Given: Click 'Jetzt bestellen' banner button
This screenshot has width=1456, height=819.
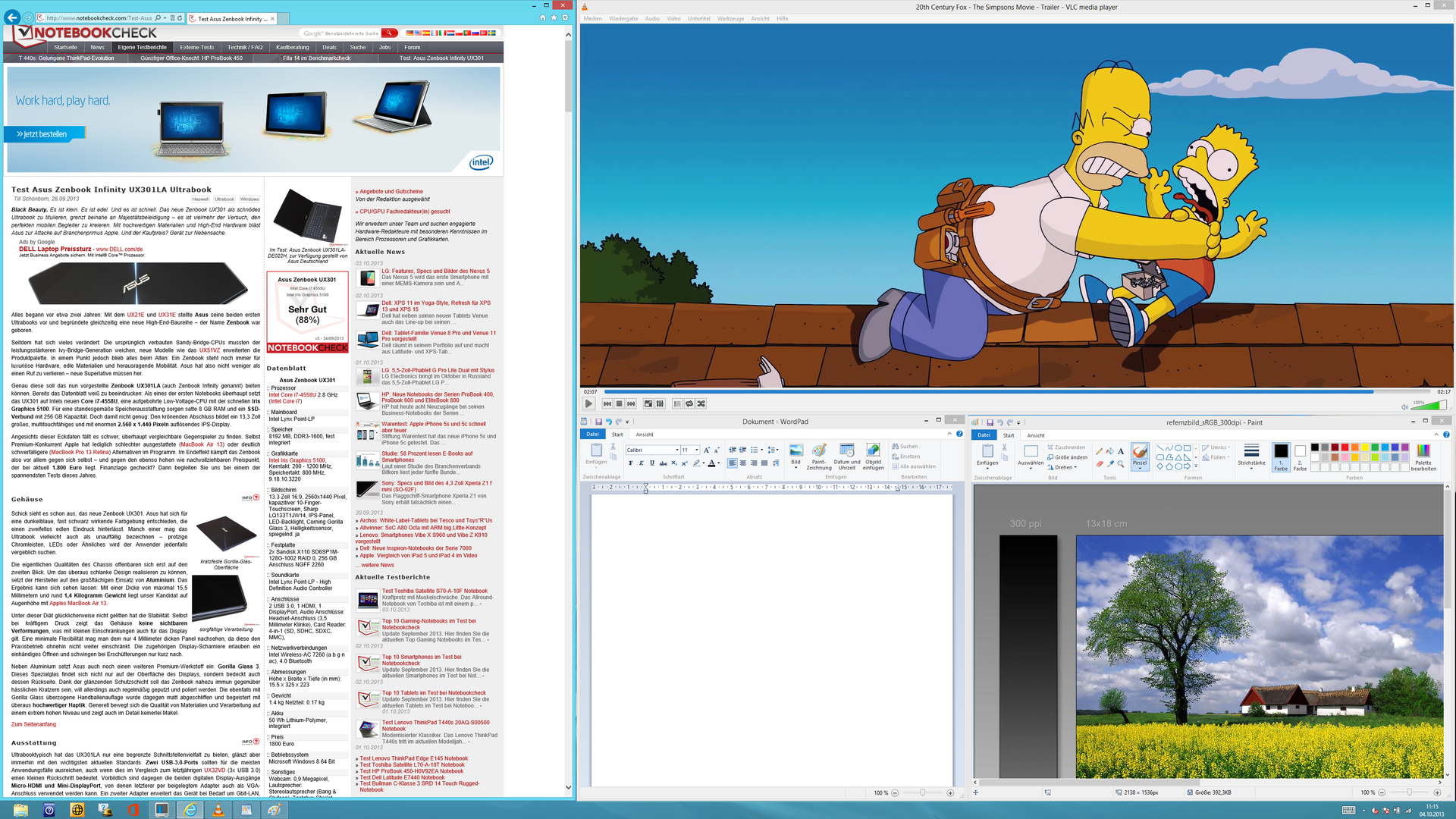Looking at the screenshot, I should pyautogui.click(x=45, y=134).
